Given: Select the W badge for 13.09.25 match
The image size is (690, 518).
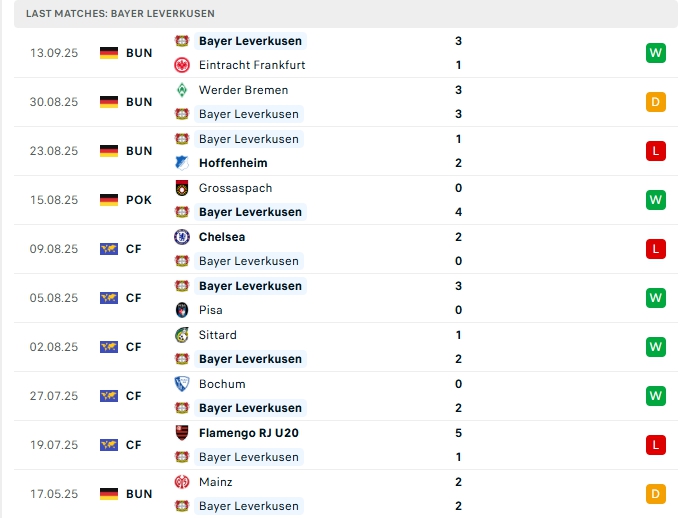Looking at the screenshot, I should pyautogui.click(x=656, y=53).
